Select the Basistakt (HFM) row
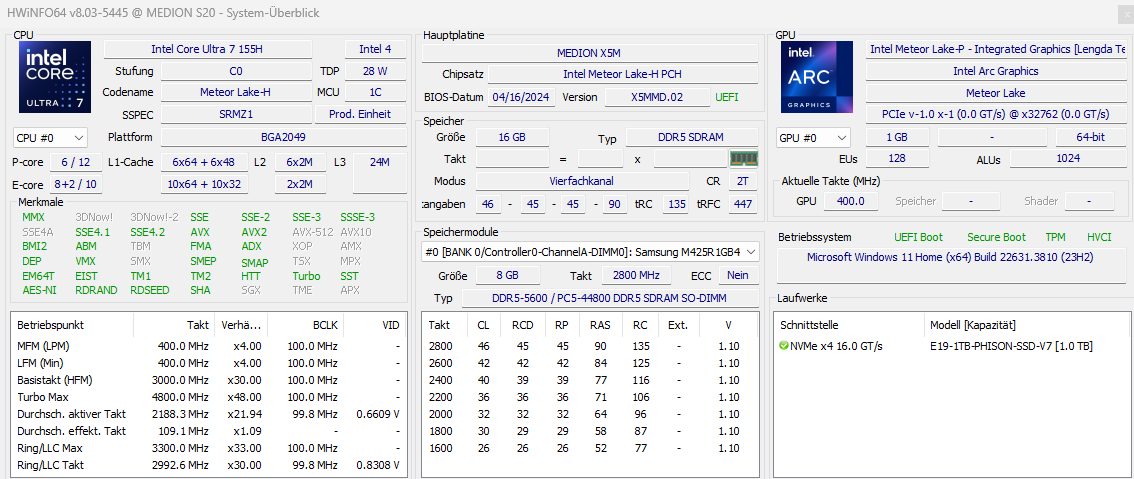Screen dimensions: 1134x479 click(x=208, y=380)
